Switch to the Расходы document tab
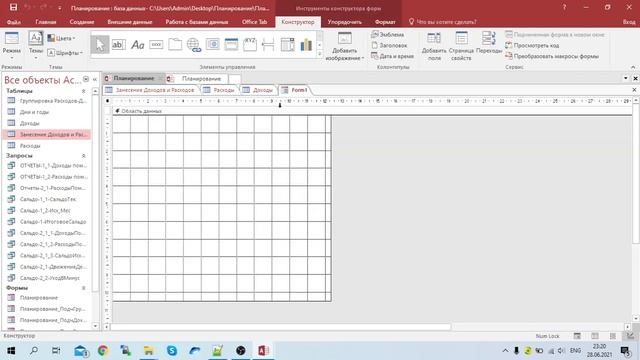The image size is (640, 360). point(219,90)
